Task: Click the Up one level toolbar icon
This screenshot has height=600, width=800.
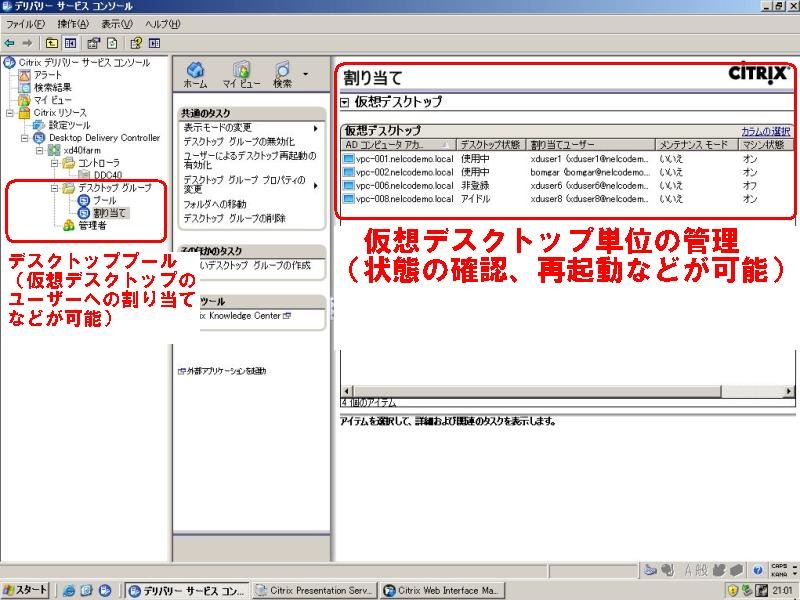Action: coord(52,43)
